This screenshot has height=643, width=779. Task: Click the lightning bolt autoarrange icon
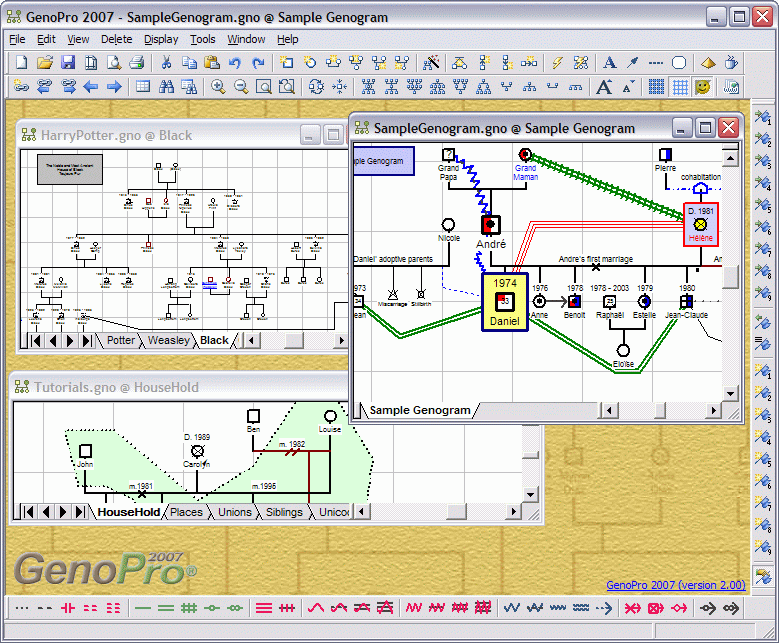[x=557, y=63]
